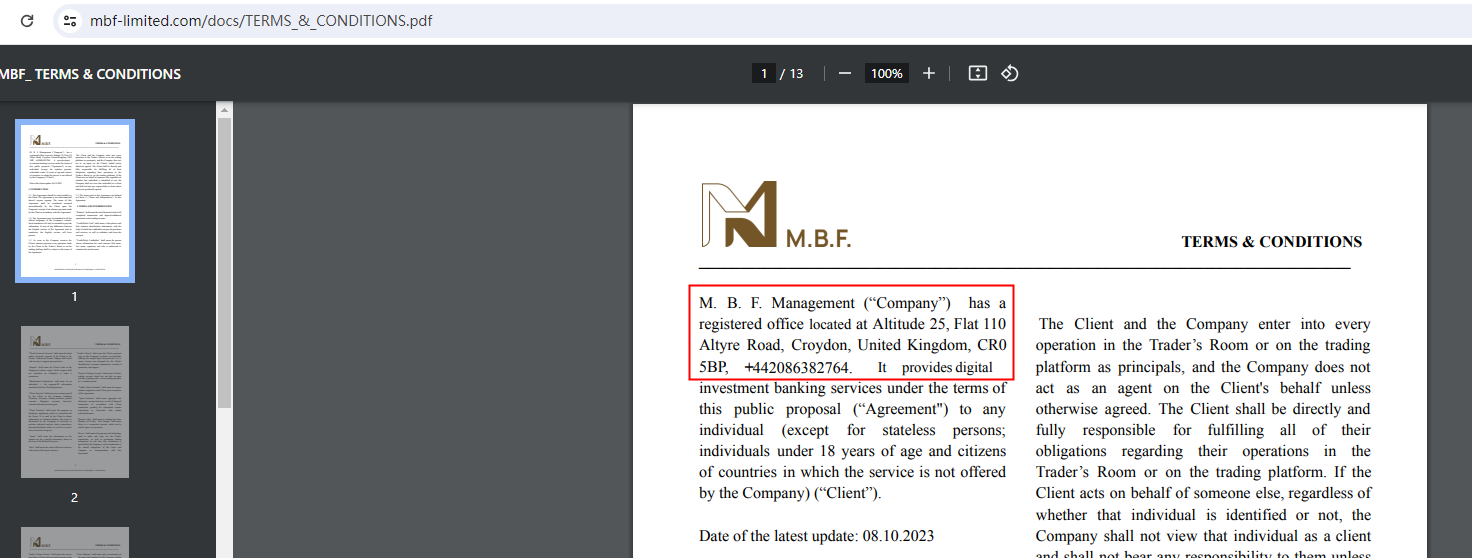Click 'M. B. F. Management' opening text
This screenshot has height=558, width=1472.
coord(777,303)
